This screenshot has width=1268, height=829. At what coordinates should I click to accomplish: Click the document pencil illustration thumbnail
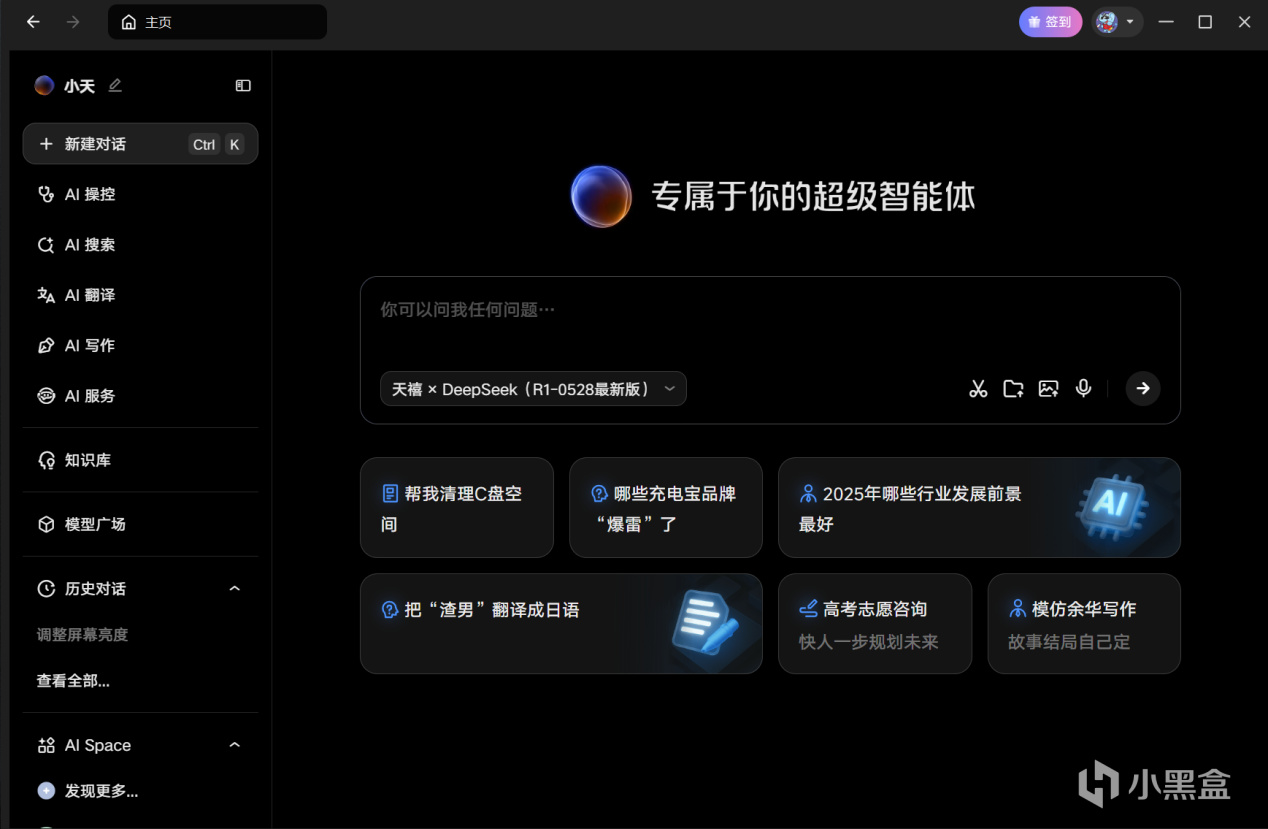click(704, 623)
